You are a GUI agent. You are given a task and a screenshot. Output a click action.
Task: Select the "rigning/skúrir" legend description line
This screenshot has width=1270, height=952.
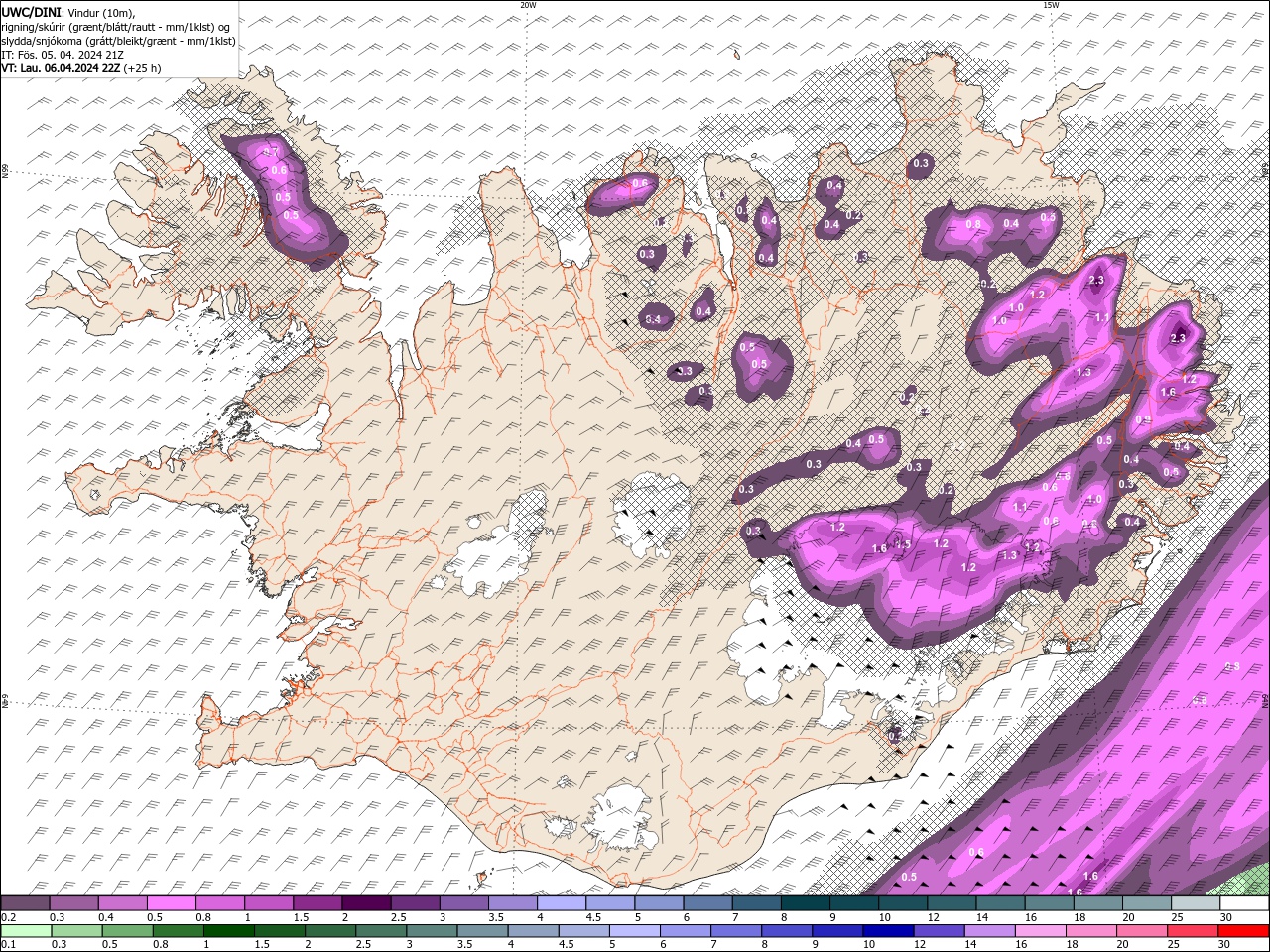(117, 26)
